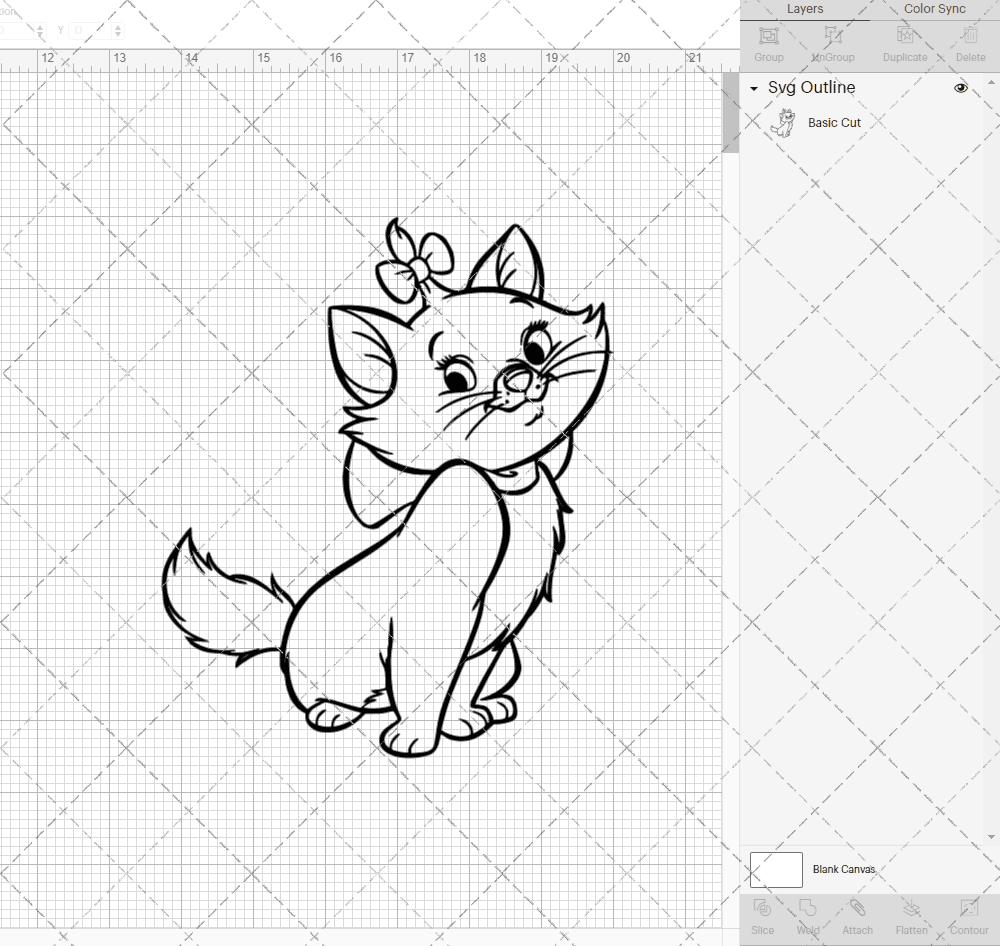Select the Basic Cut layer thumbnail
This screenshot has height=946, width=1000.
click(x=783, y=122)
